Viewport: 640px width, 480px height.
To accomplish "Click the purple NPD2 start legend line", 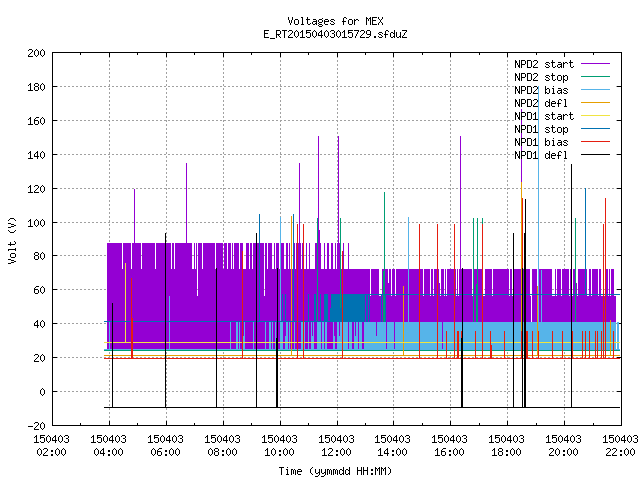I will pyautogui.click(x=596, y=64).
